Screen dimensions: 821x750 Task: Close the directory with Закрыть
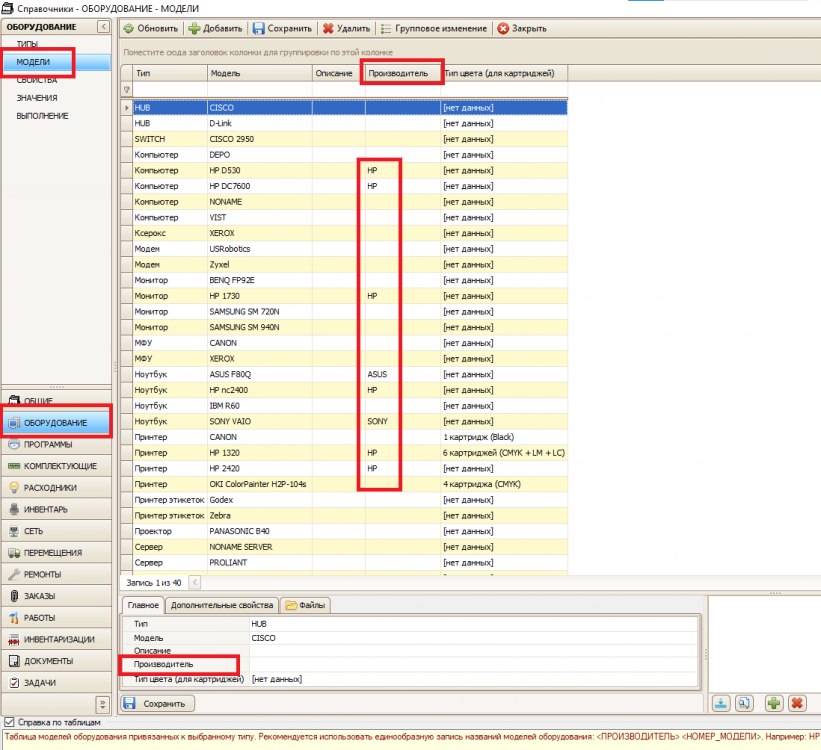coord(522,28)
